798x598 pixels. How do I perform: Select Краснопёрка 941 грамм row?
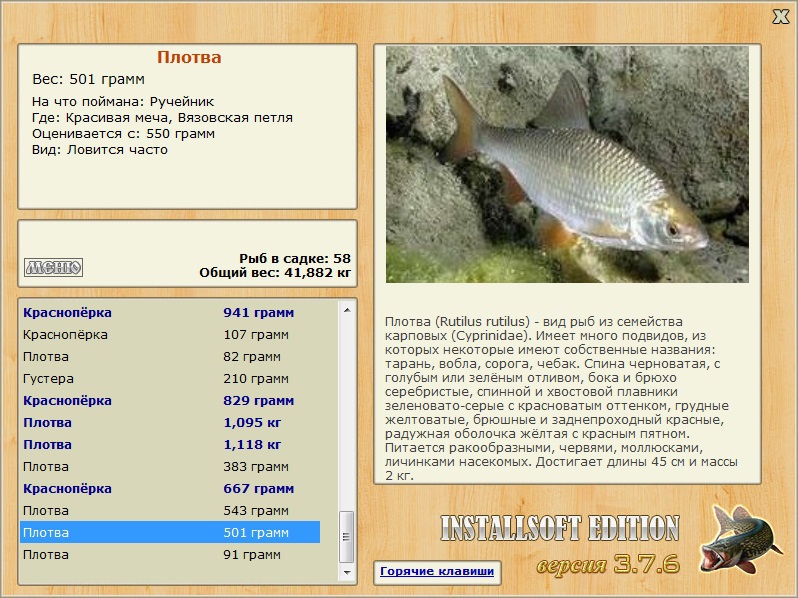coord(170,312)
